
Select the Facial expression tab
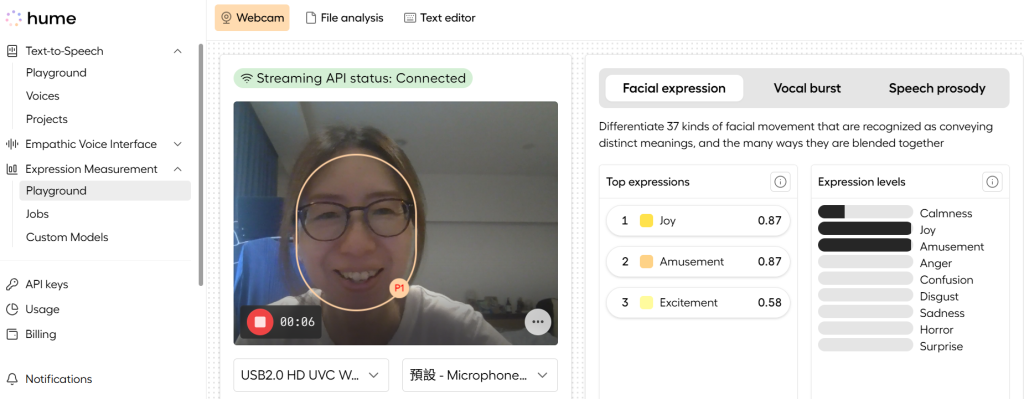(x=674, y=88)
